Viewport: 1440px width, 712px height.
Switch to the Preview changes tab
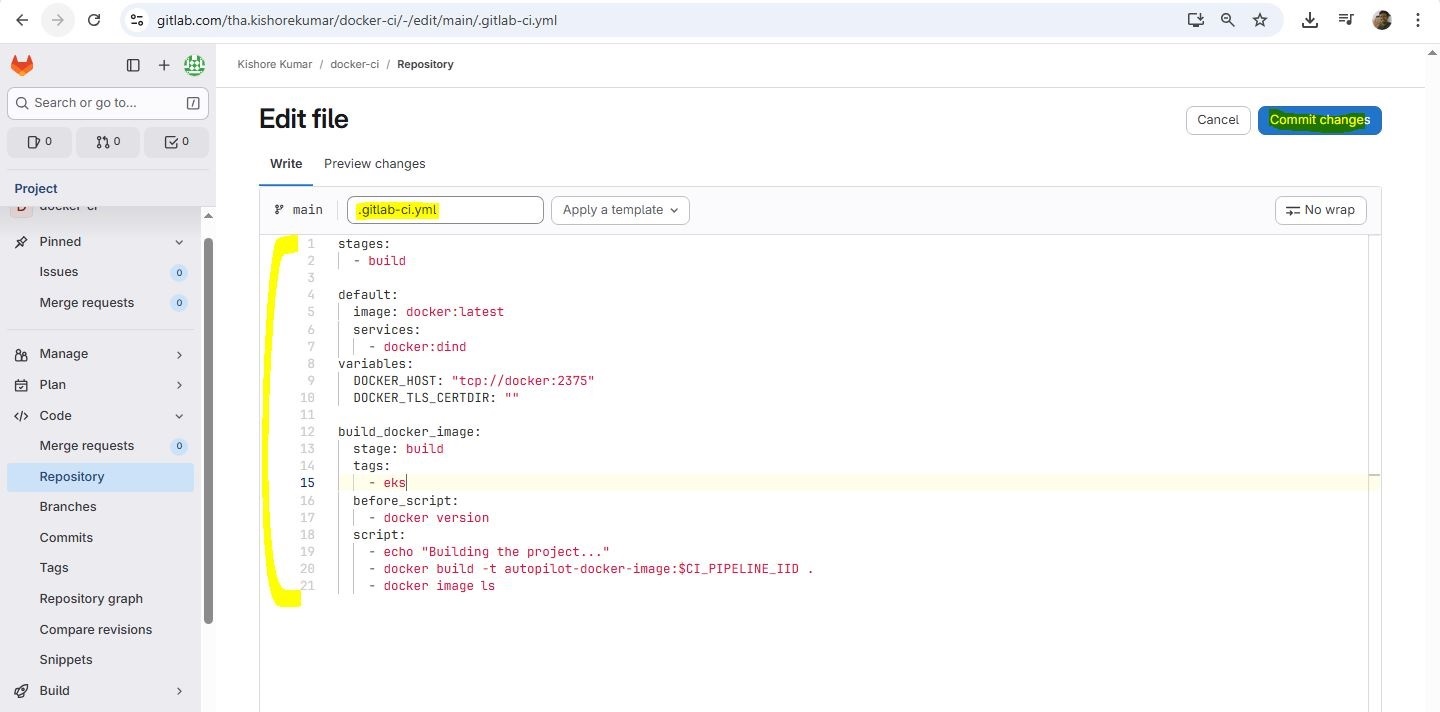click(374, 164)
